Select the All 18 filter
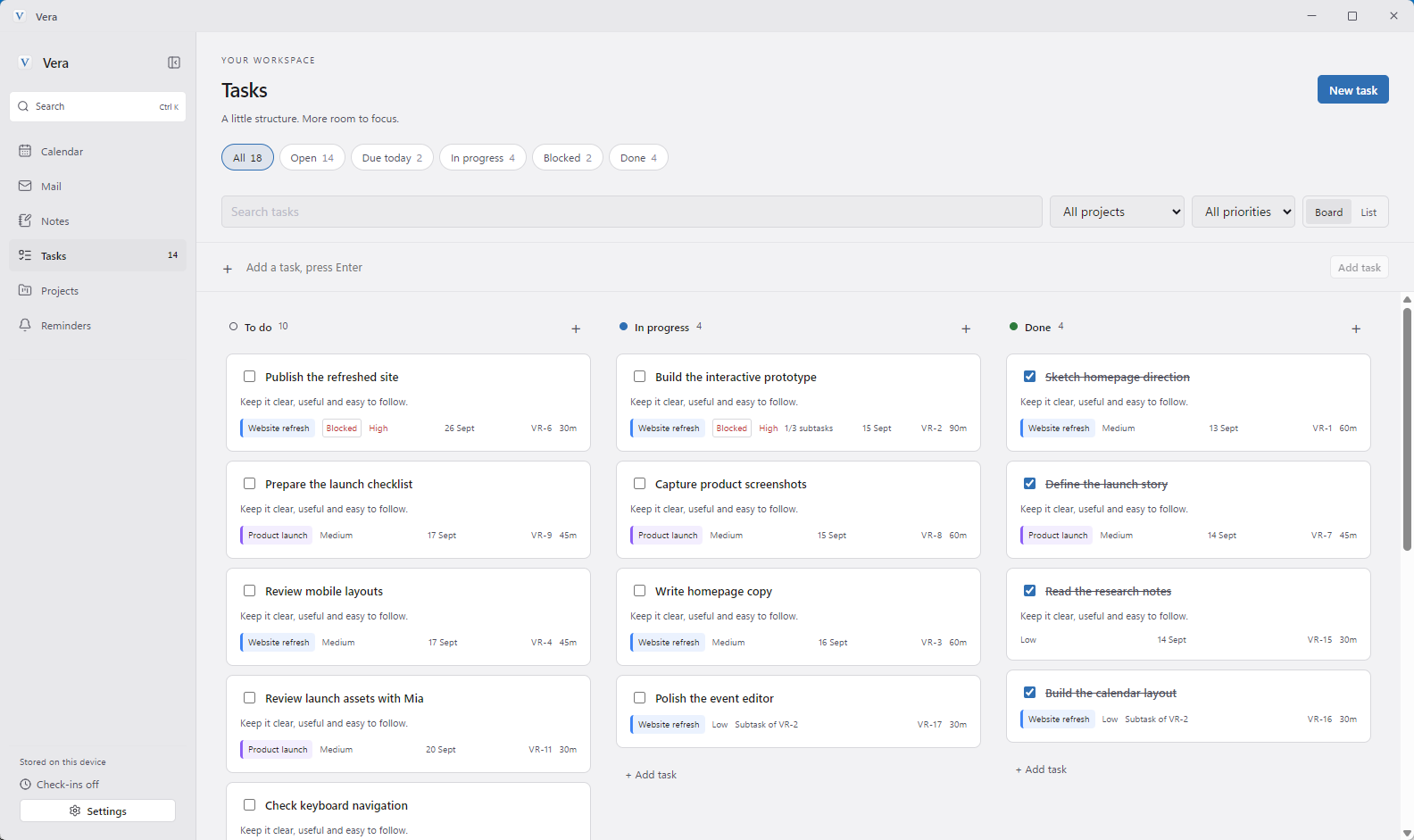This screenshot has height=840, width=1414. [247, 157]
